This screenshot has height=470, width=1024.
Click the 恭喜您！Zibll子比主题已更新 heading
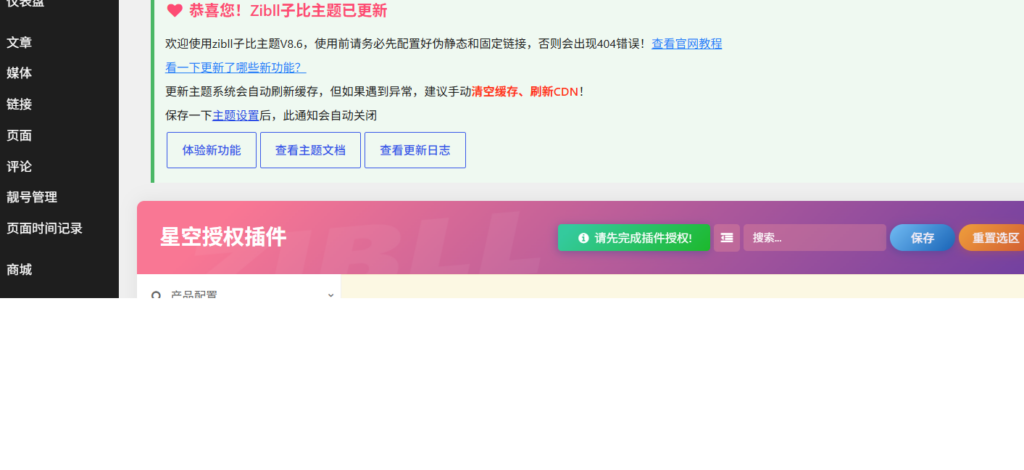click(x=288, y=10)
